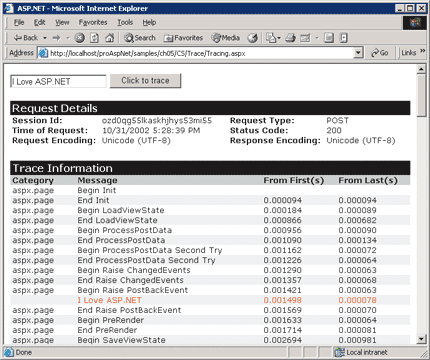The width and height of the screenshot is (430, 360).
Task: Open the View menu
Action: [x=62, y=22]
